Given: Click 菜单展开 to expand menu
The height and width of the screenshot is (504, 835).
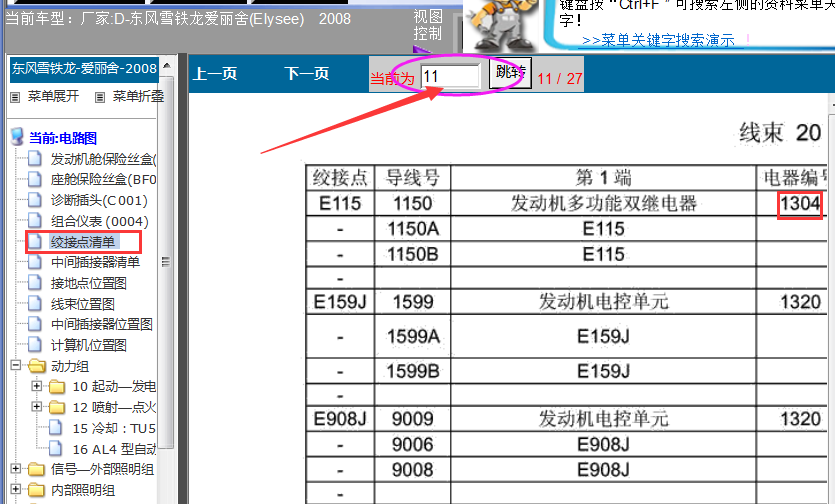Looking at the screenshot, I should (53, 96).
